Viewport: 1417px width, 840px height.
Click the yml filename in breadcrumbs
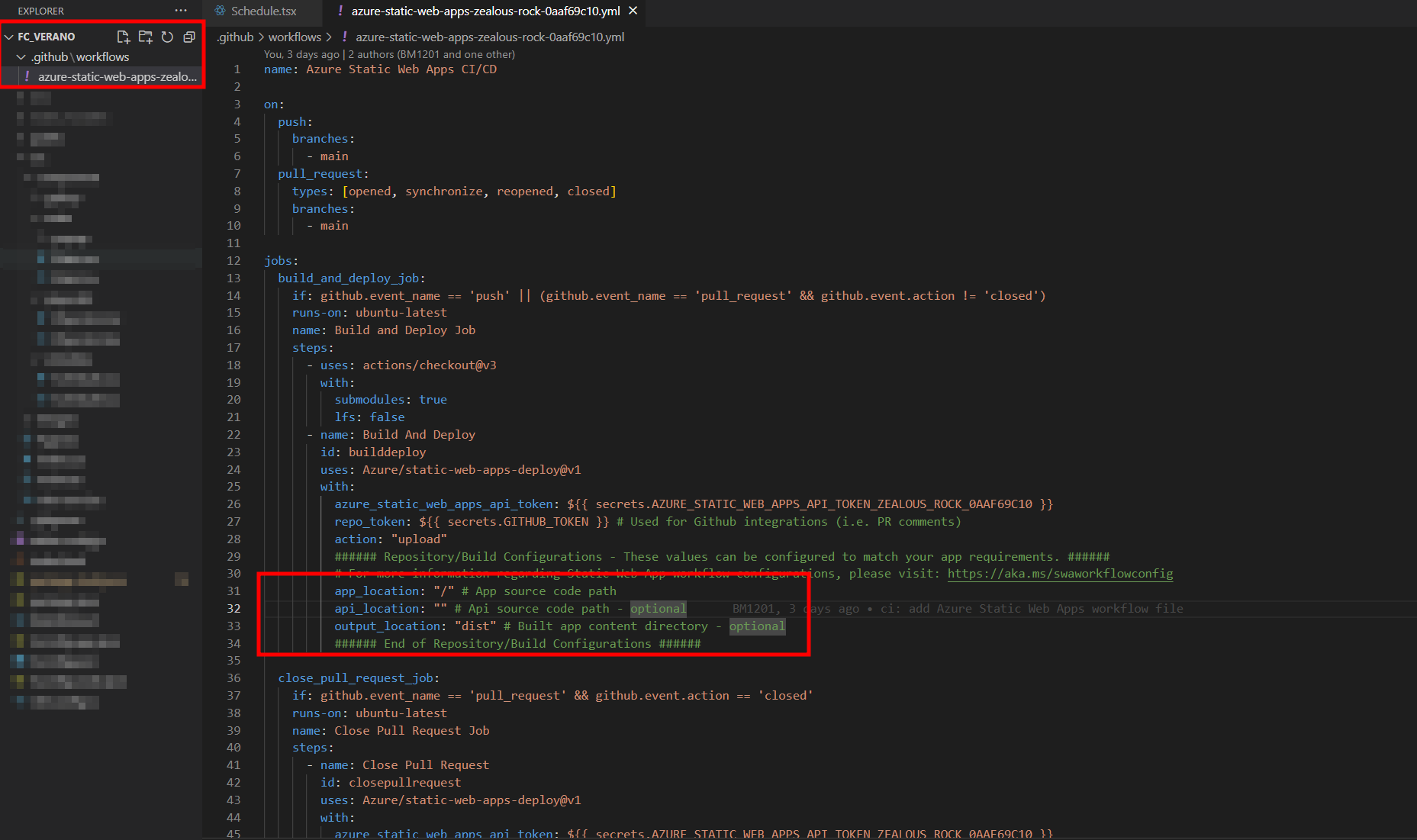(x=490, y=37)
